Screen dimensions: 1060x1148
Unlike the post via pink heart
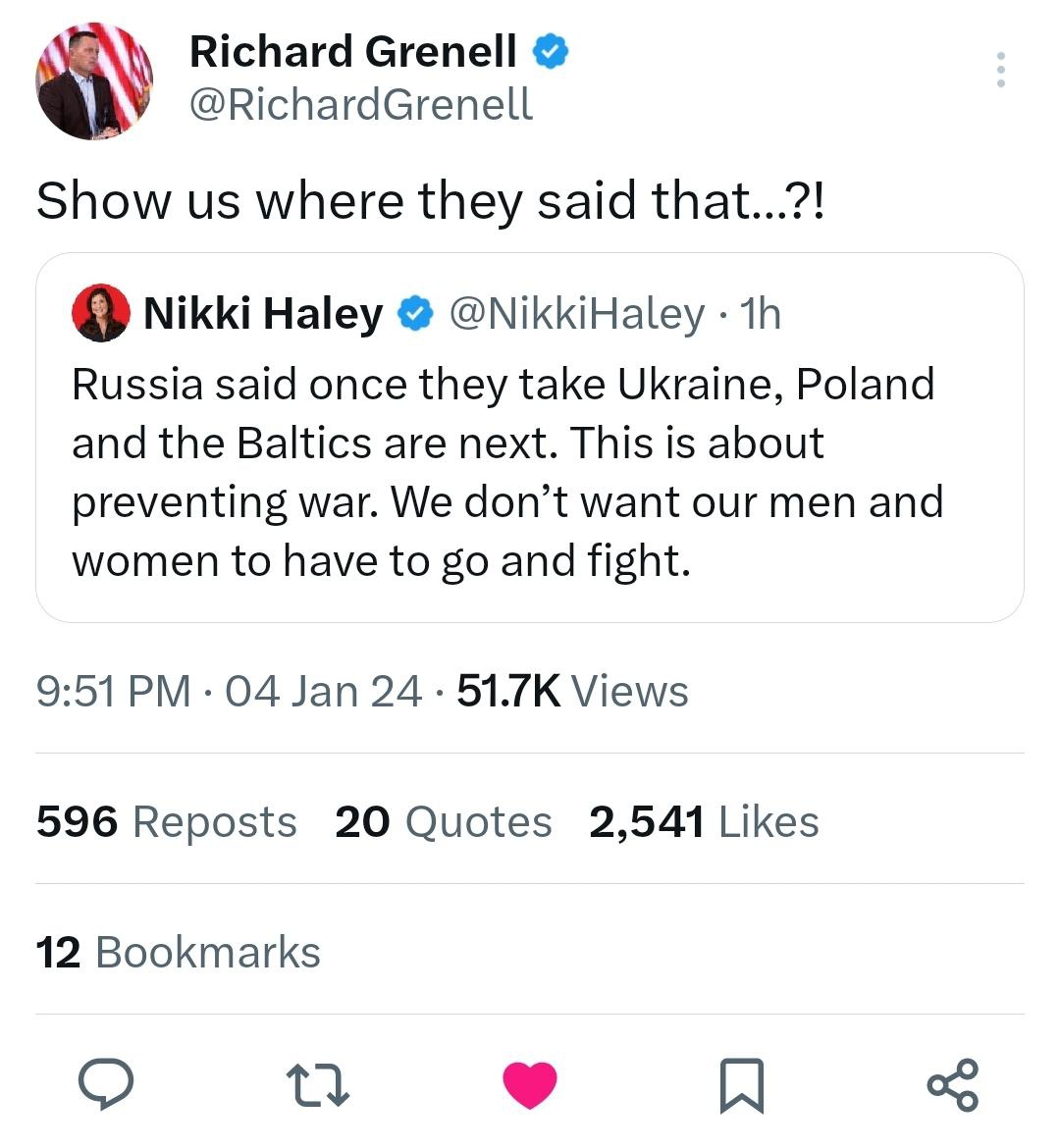[x=530, y=1085]
